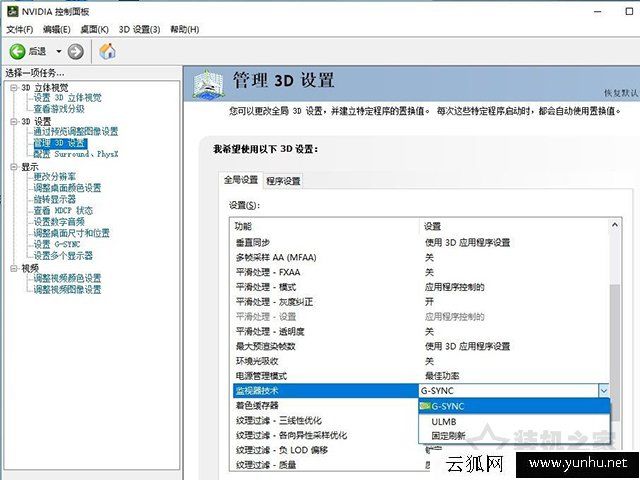Viewport: 640px width, 480px height.
Task: Choose G-SYNC in the dropdown list
Action: (x=514, y=406)
